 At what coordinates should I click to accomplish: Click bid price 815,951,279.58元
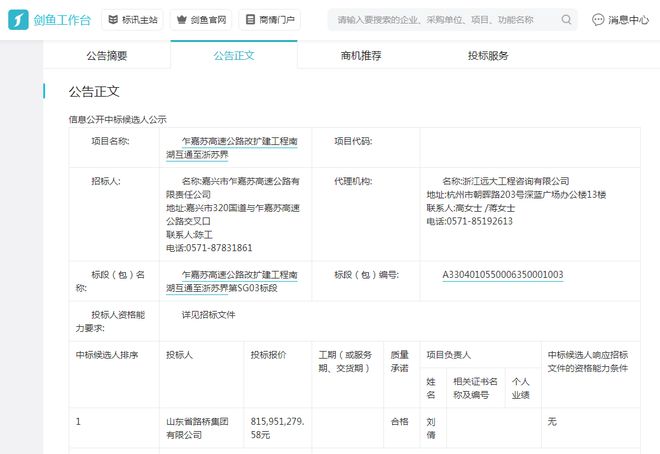(277, 428)
